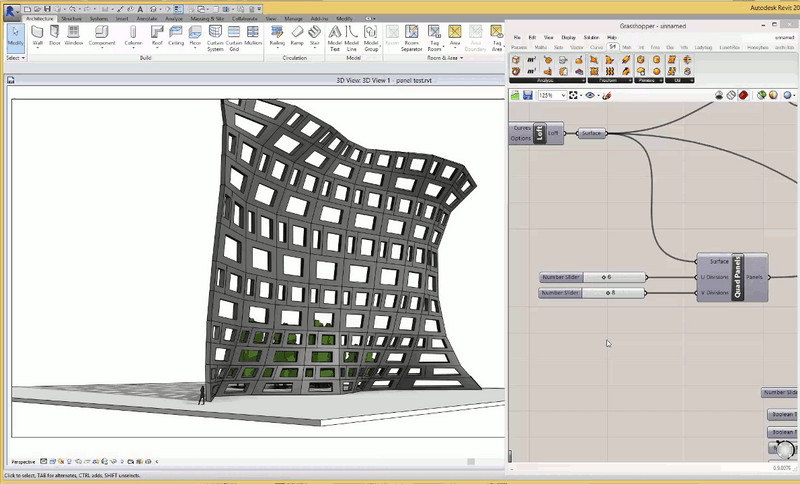The width and height of the screenshot is (800, 484).
Task: Switch to the Structure ribbon tab
Action: click(x=71, y=18)
